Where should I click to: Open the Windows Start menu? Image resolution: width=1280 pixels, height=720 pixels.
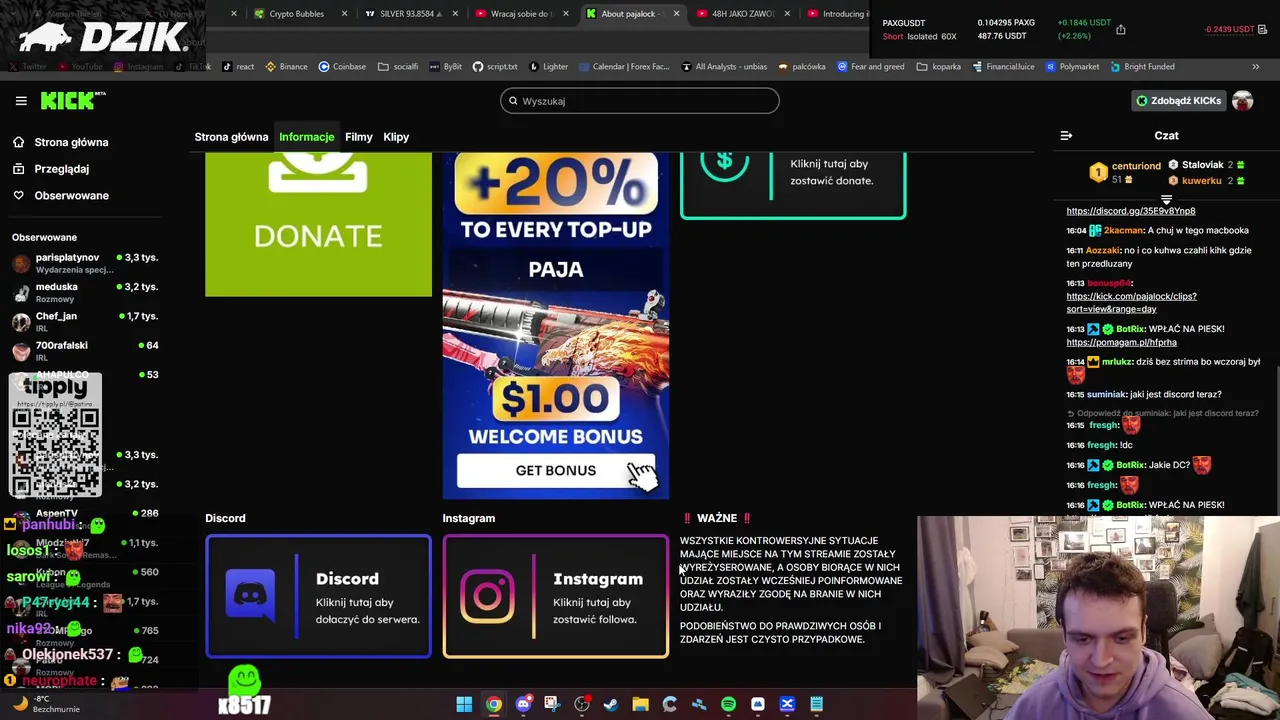[464, 704]
